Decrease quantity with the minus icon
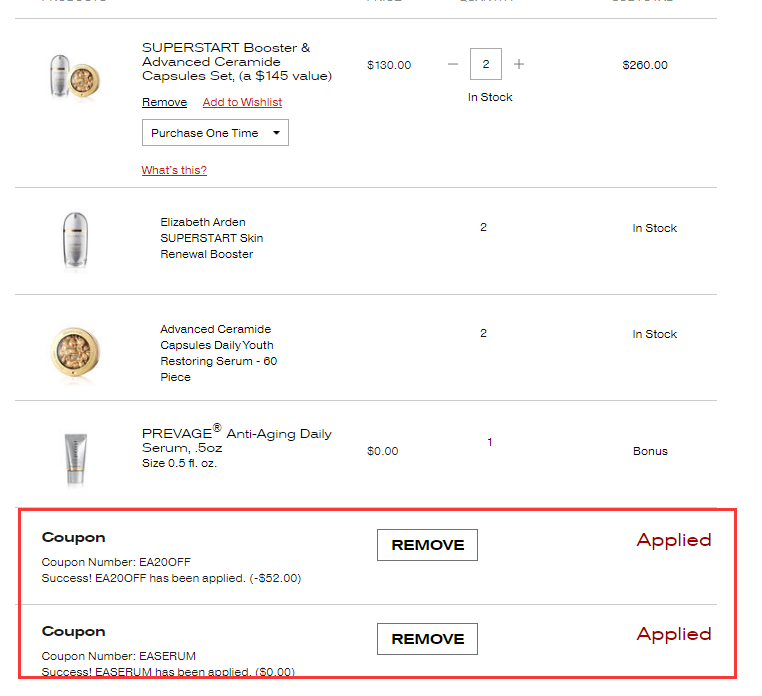Viewport: 762px width, 696px height. [x=453, y=65]
